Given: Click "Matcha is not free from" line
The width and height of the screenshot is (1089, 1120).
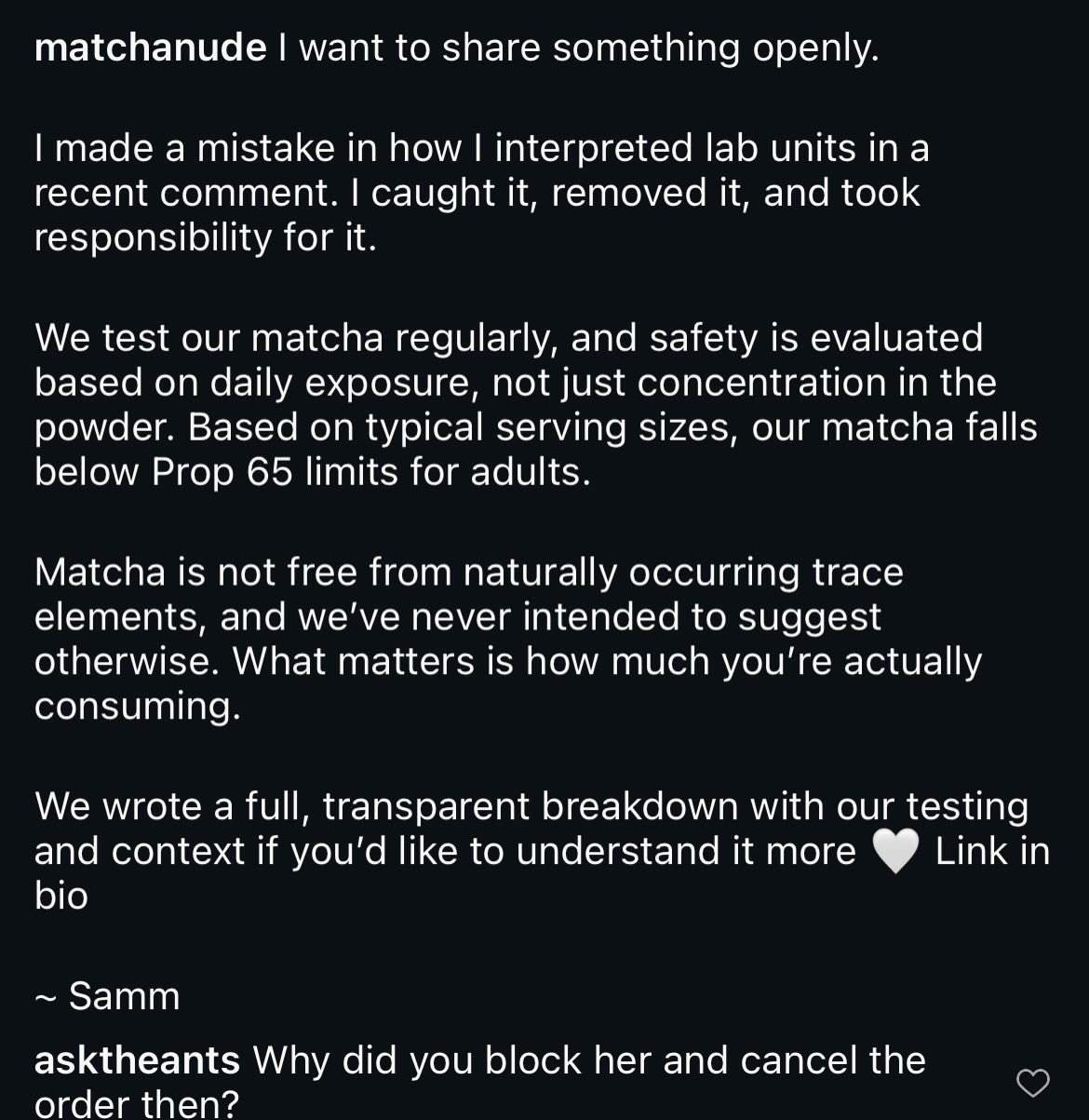Looking at the screenshot, I should (242, 573).
